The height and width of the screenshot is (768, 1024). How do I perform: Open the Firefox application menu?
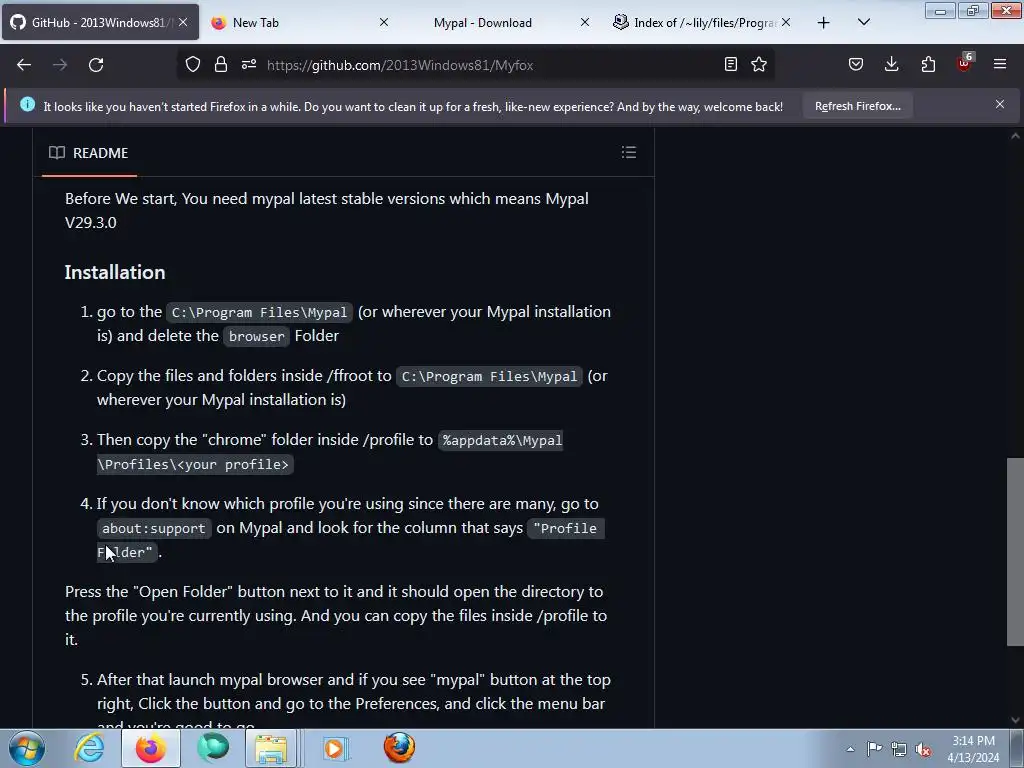point(1000,64)
